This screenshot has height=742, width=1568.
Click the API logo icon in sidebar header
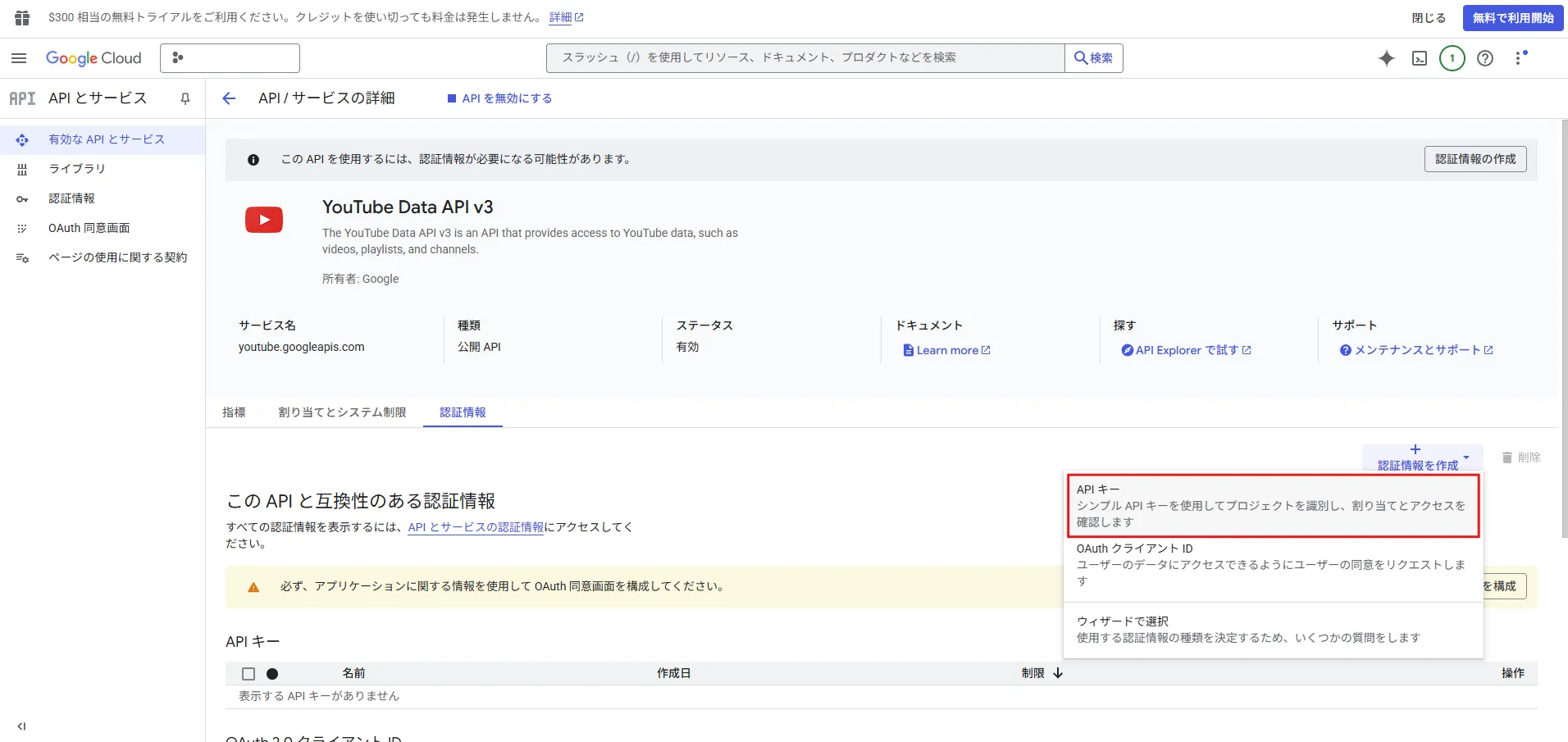tap(22, 98)
